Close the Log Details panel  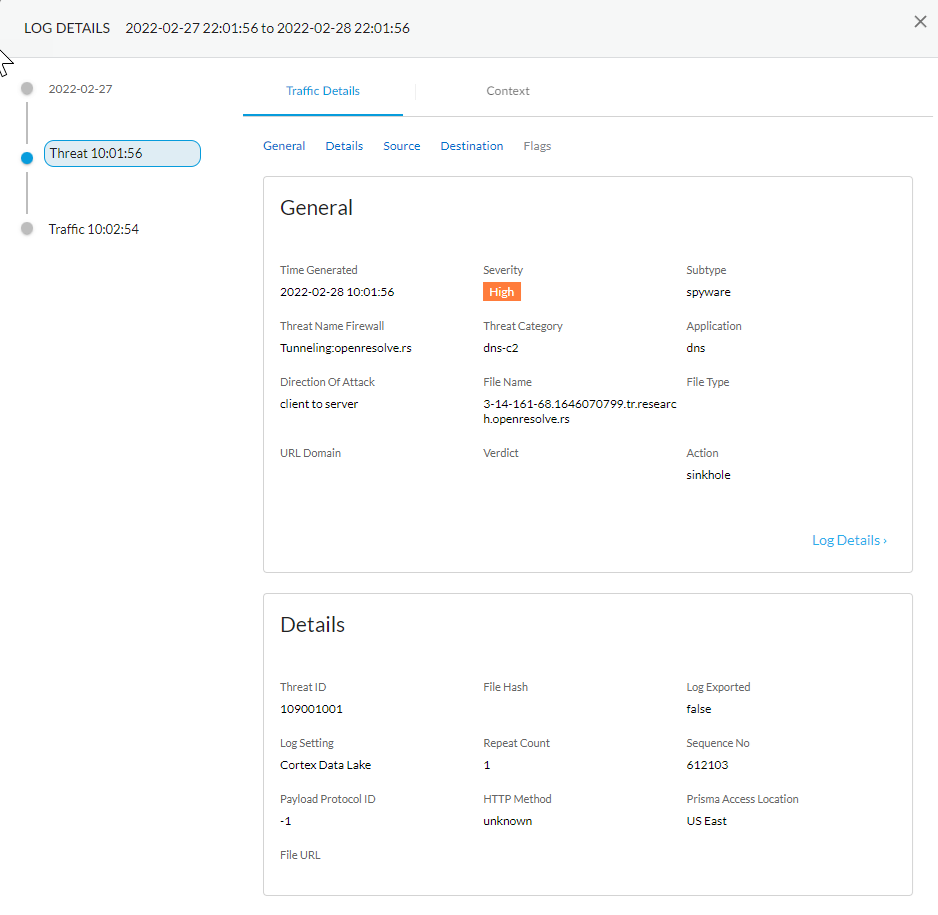click(x=920, y=22)
